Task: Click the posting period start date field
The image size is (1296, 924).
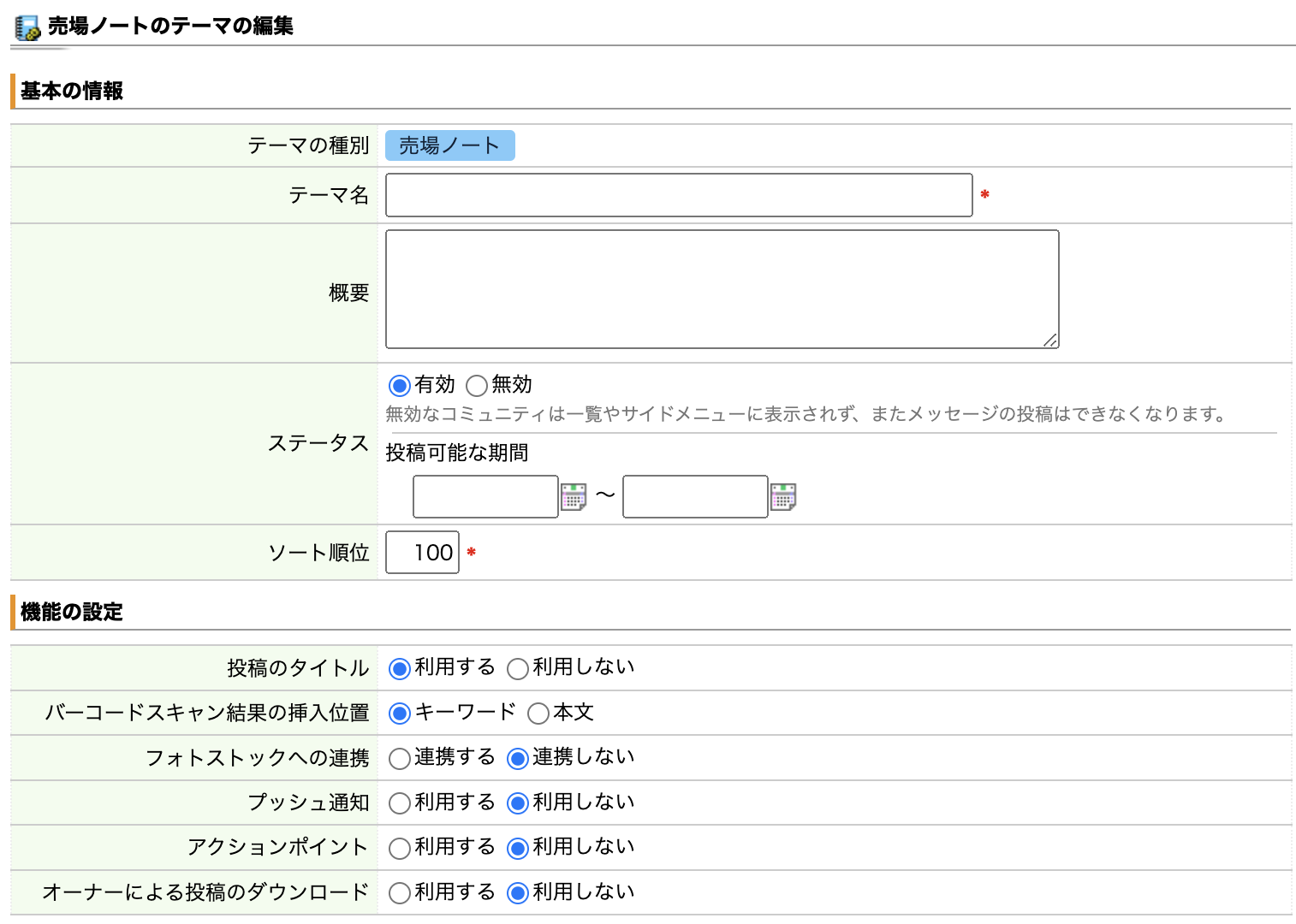Action: [485, 497]
